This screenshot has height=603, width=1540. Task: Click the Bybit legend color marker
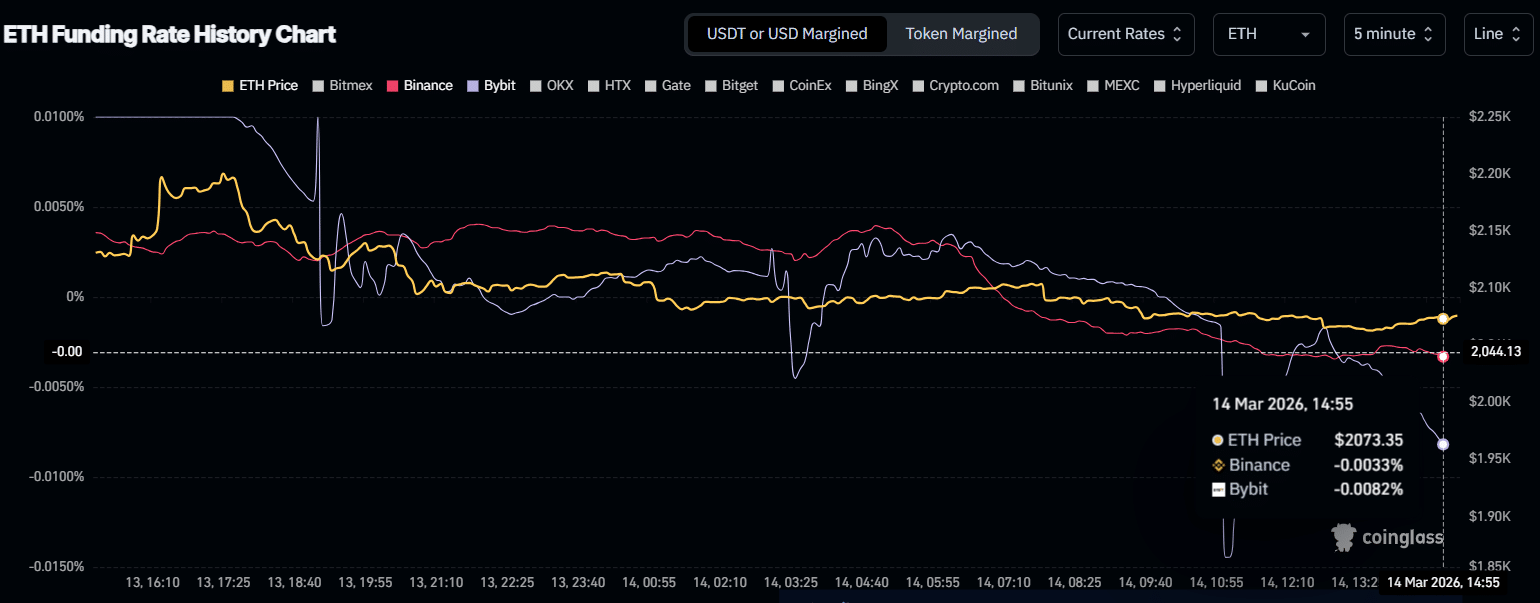[x=473, y=86]
